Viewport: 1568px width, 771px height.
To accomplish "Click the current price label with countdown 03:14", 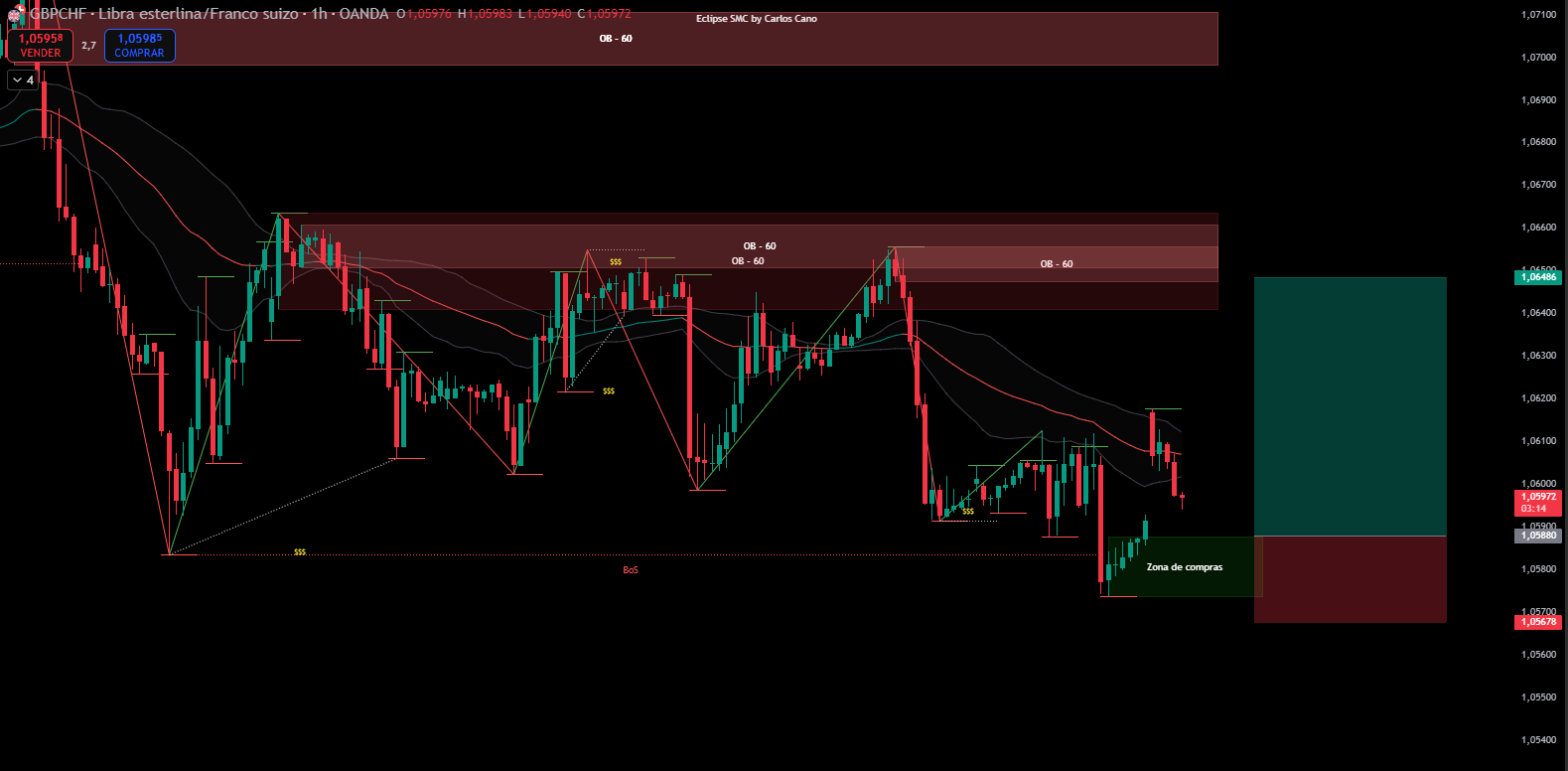I will (1538, 503).
